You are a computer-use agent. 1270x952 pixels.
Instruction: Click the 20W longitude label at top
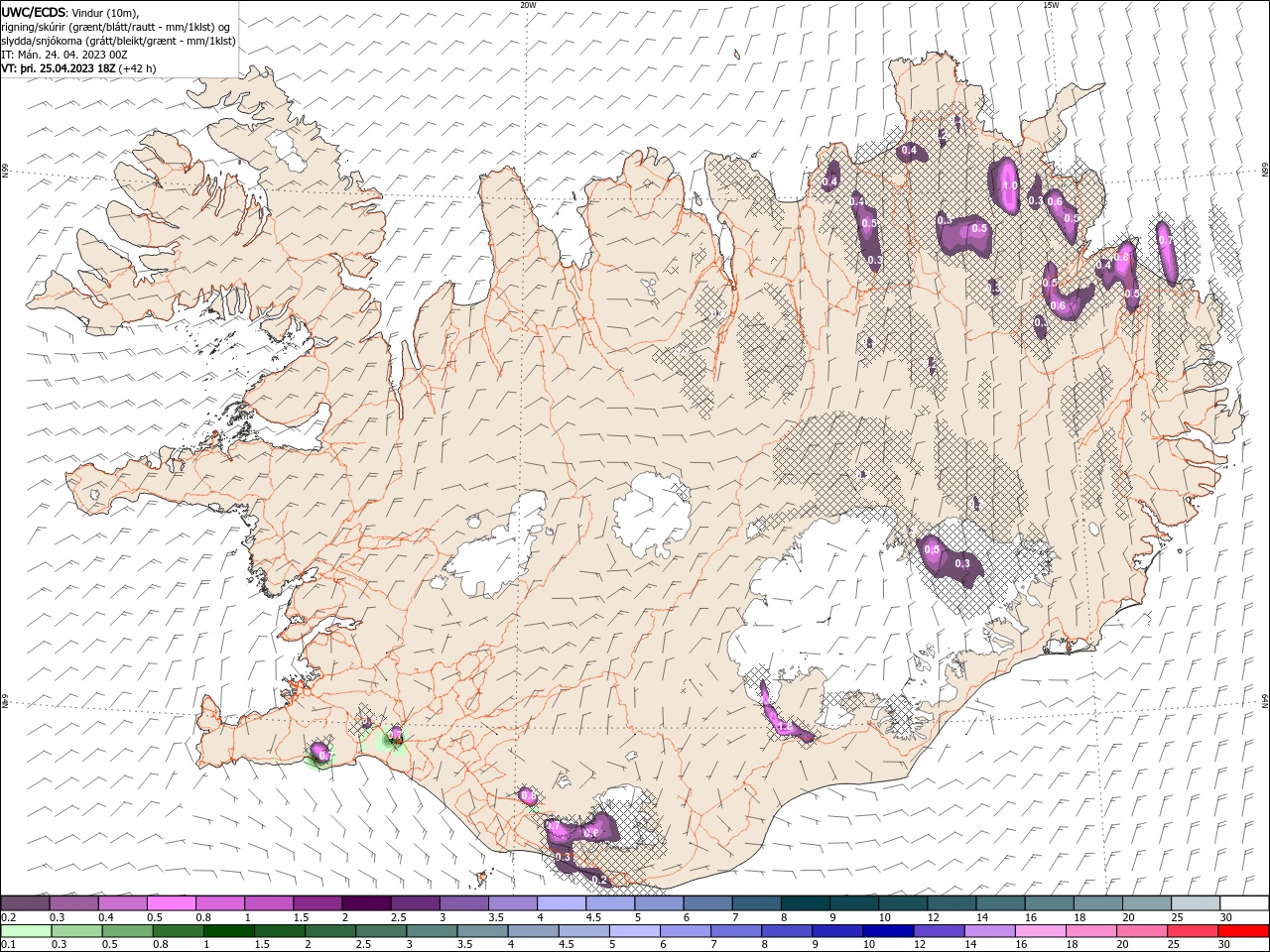[x=528, y=5]
